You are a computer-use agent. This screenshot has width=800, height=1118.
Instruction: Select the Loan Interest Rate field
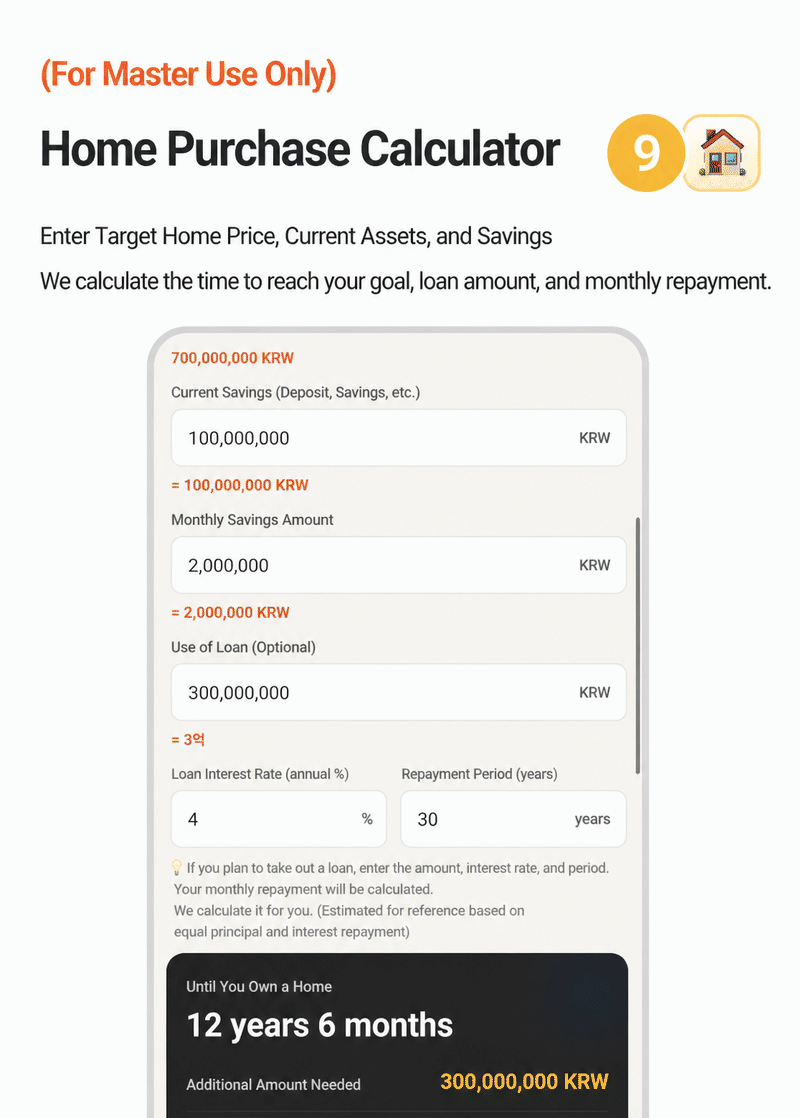279,819
